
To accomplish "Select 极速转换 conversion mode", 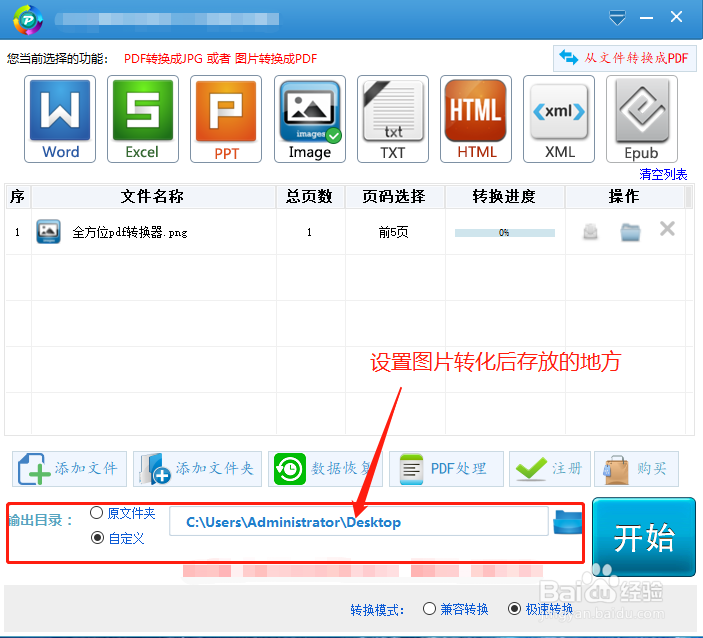I will (514, 609).
